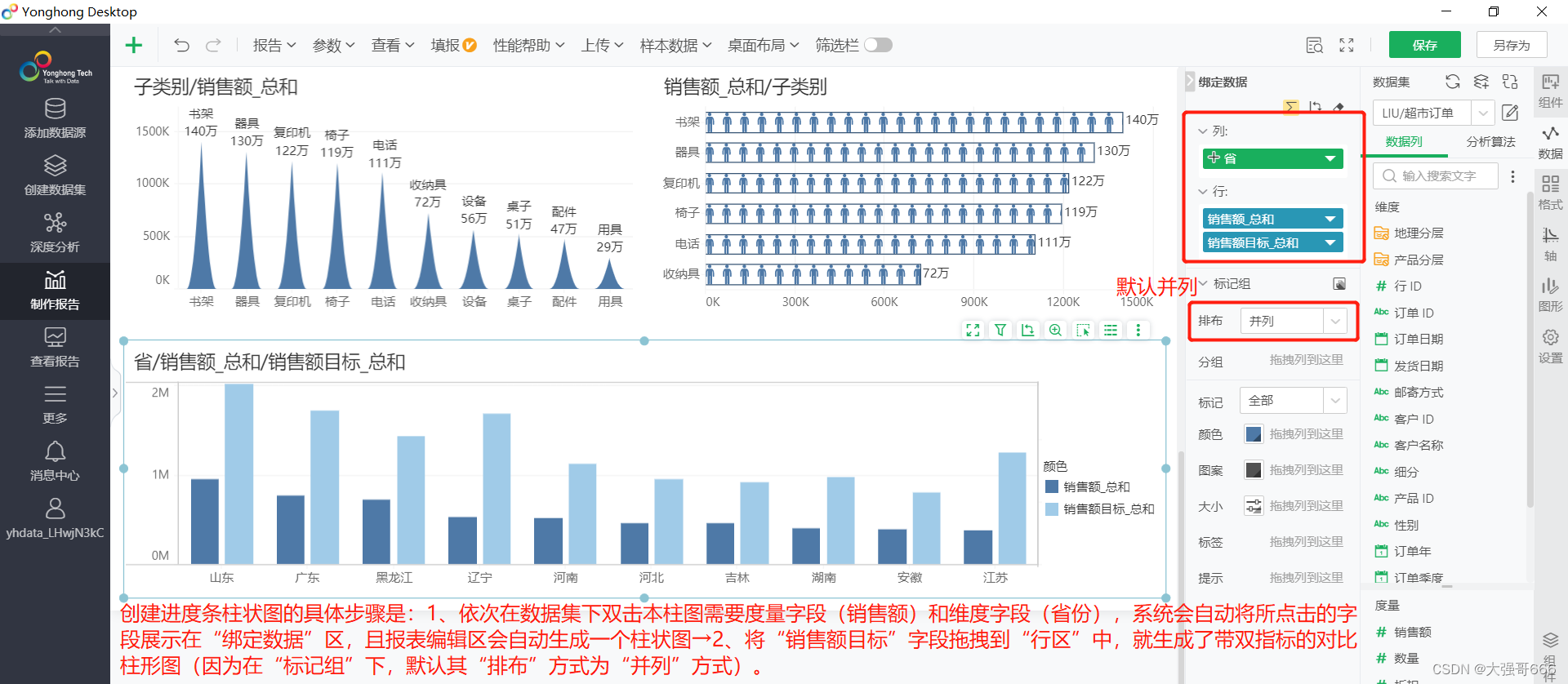Collapse the 绑定数据 panel
The image size is (1568, 684).
(x=1190, y=82)
